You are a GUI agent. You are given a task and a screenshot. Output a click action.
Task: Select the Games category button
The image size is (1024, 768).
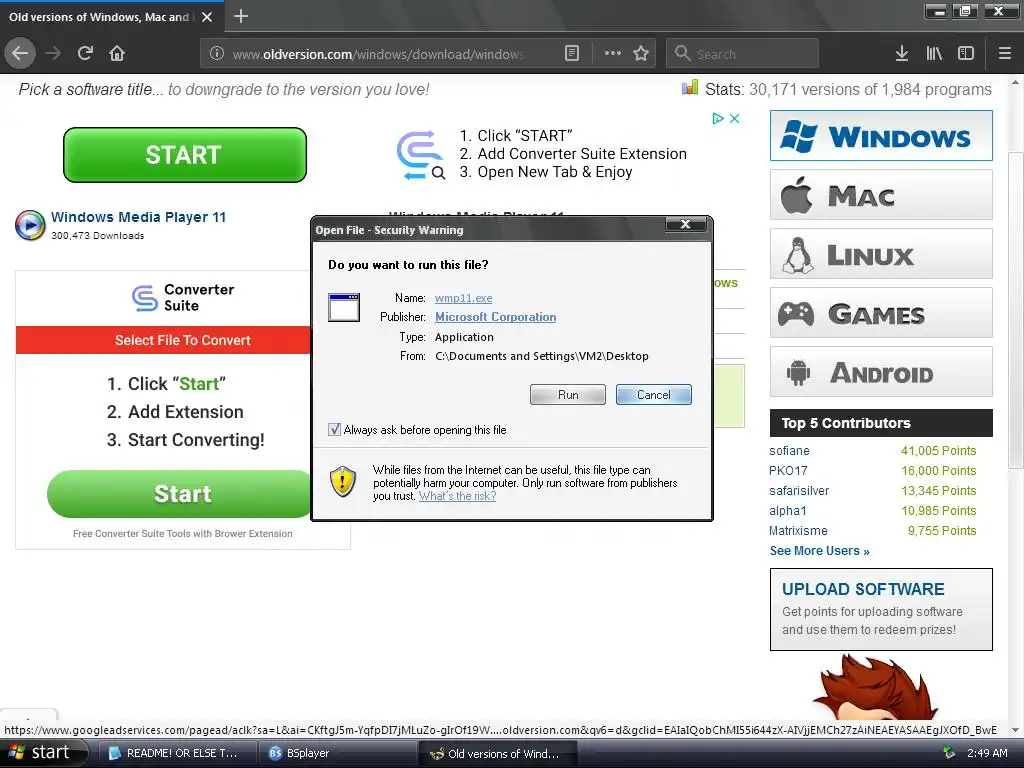click(881, 313)
